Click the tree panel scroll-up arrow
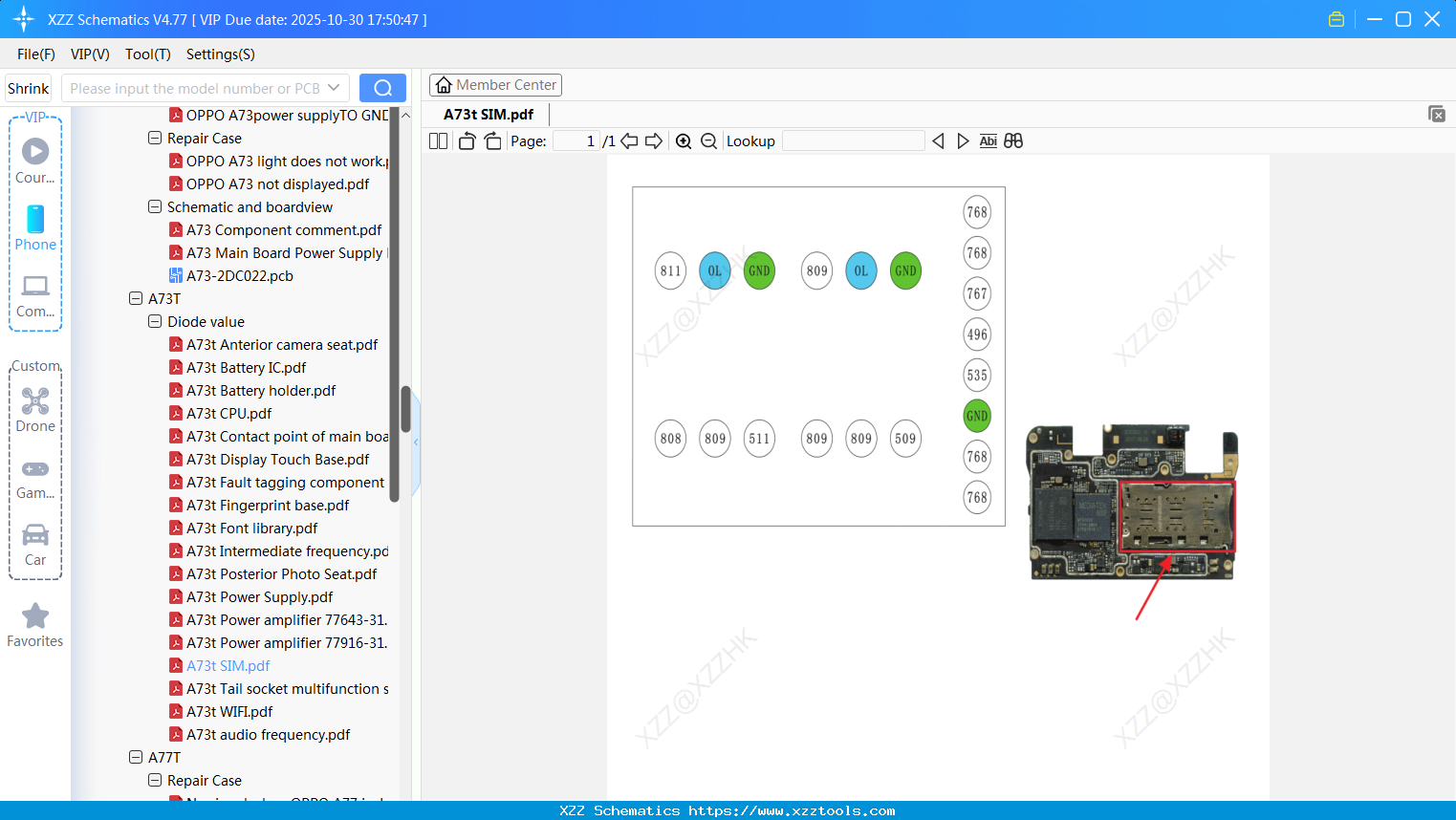Image resolution: width=1456 pixels, height=820 pixels. pos(405,115)
